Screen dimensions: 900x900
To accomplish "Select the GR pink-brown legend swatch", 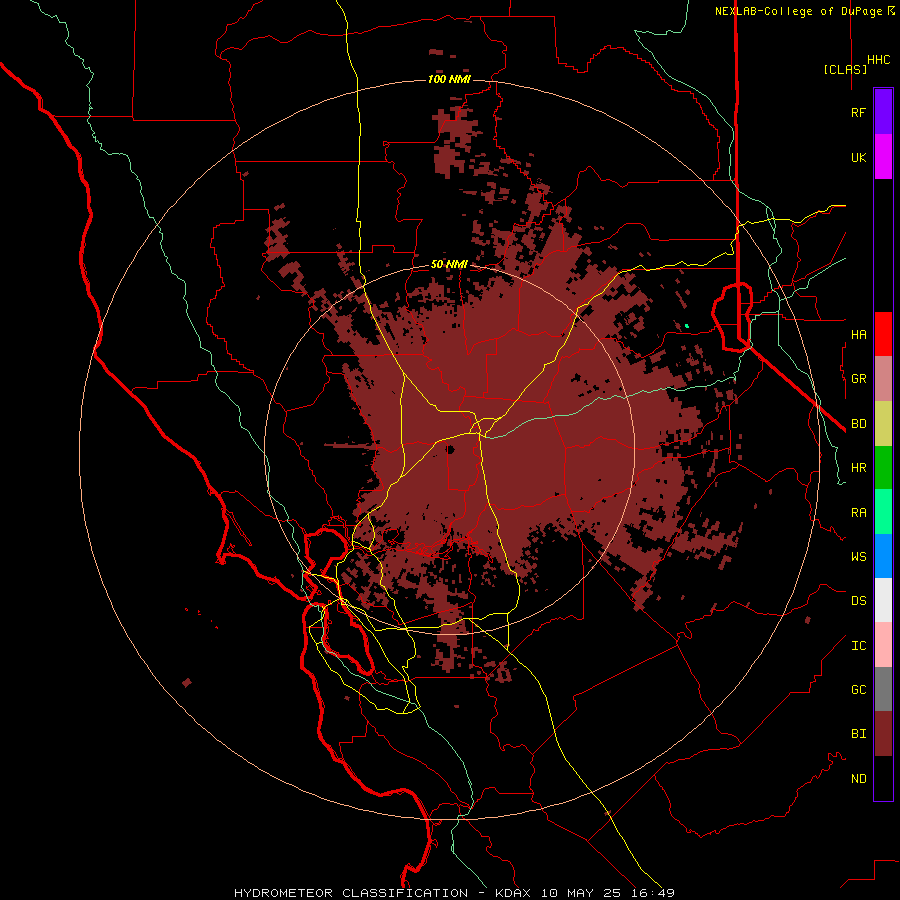I will (x=883, y=379).
